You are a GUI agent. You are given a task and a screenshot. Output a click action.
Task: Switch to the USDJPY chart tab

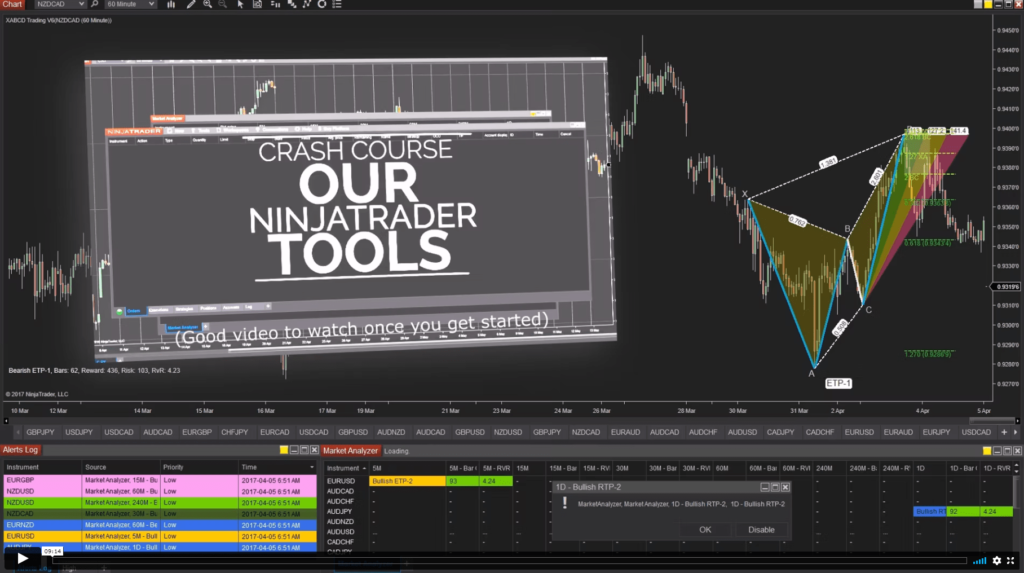79,432
